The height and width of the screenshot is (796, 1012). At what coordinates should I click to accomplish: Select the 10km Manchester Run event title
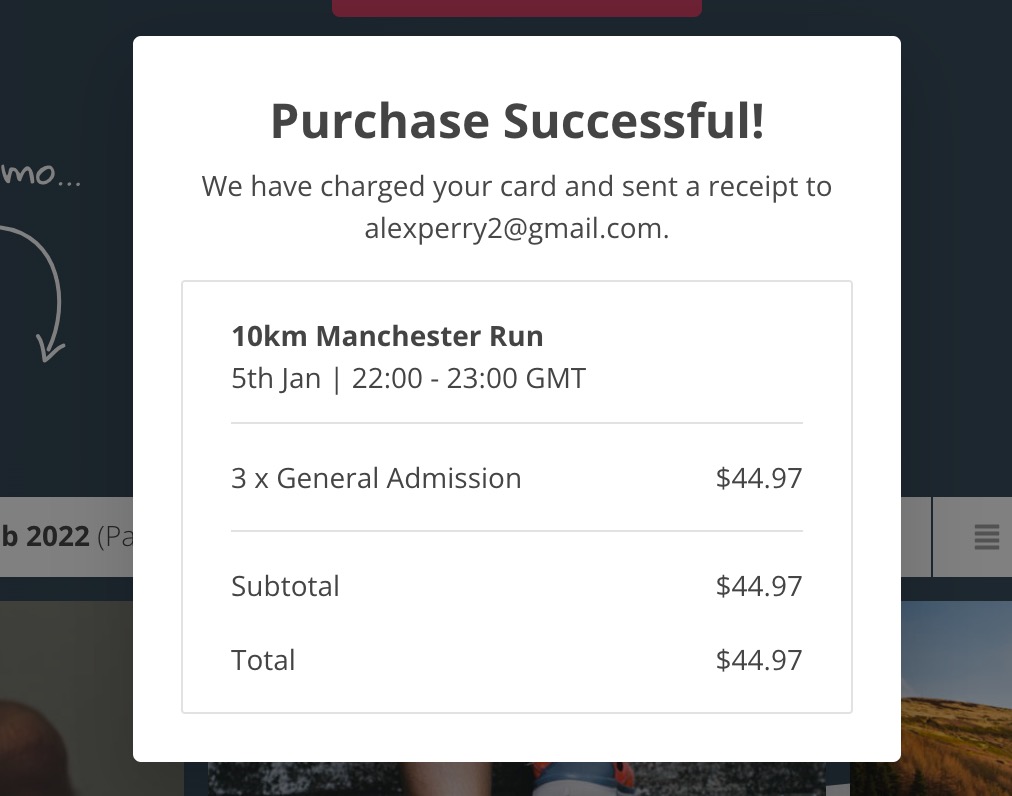(387, 336)
